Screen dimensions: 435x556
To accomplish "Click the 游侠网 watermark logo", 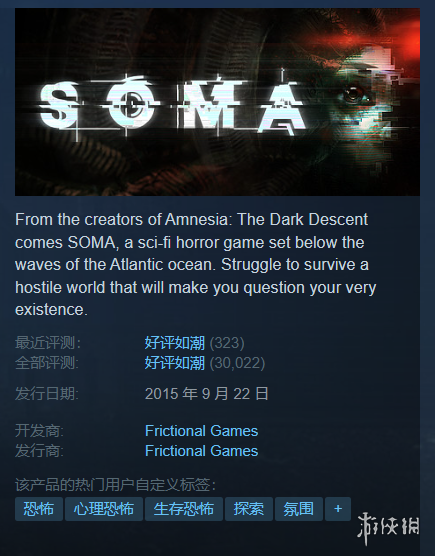I will point(388,528).
